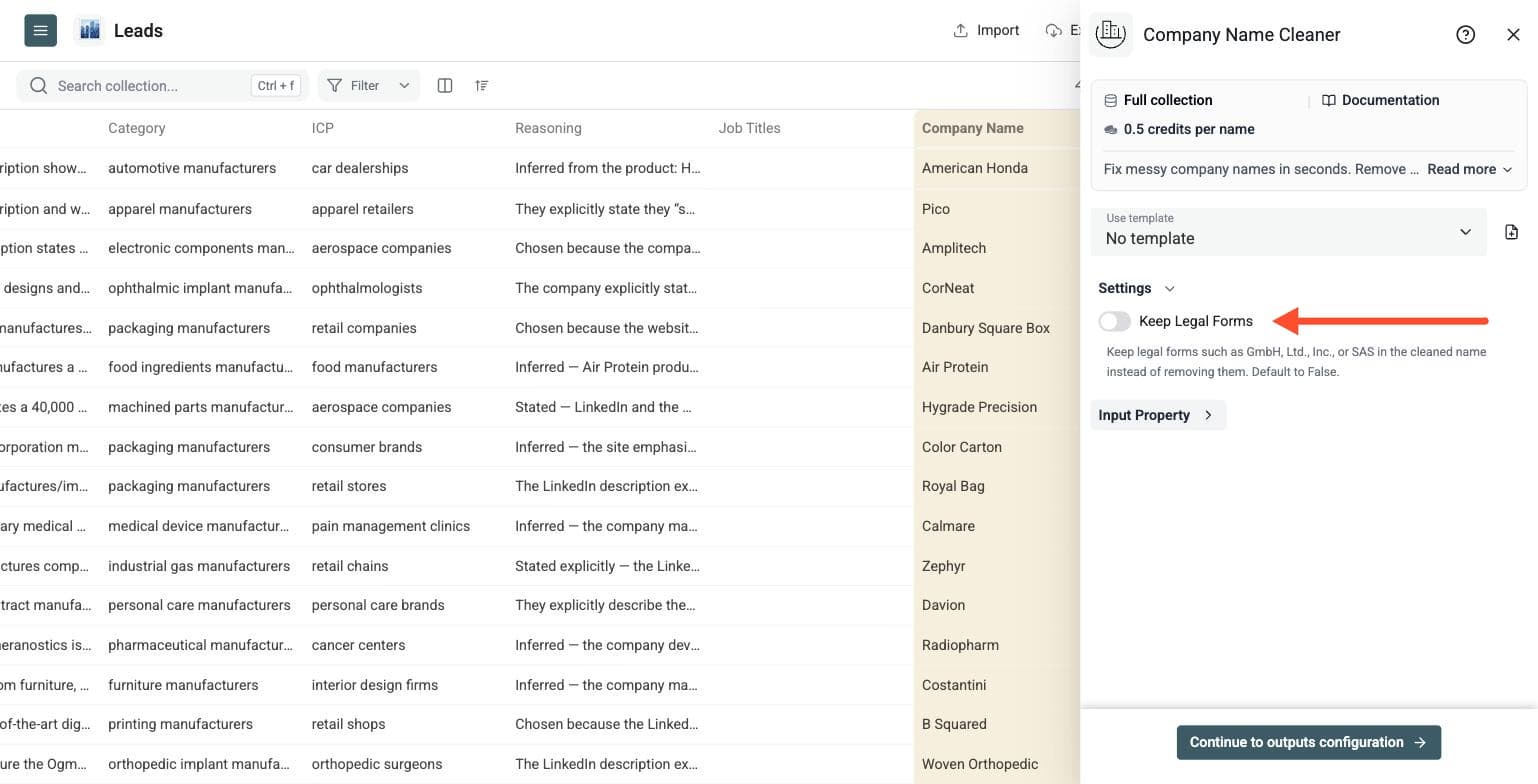Click the Job Titles column header
Viewport: 1538px width, 784px height.
(x=749, y=128)
